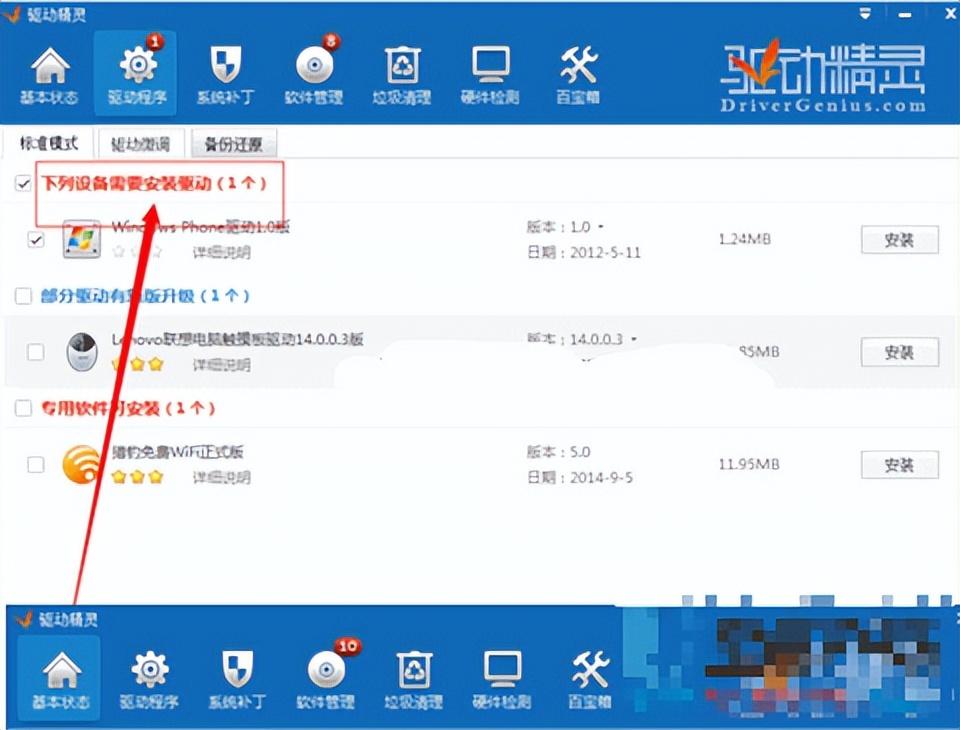Click 安装 for Windows Phone driver
Viewport: 960px width, 730px height.
pyautogui.click(x=899, y=239)
